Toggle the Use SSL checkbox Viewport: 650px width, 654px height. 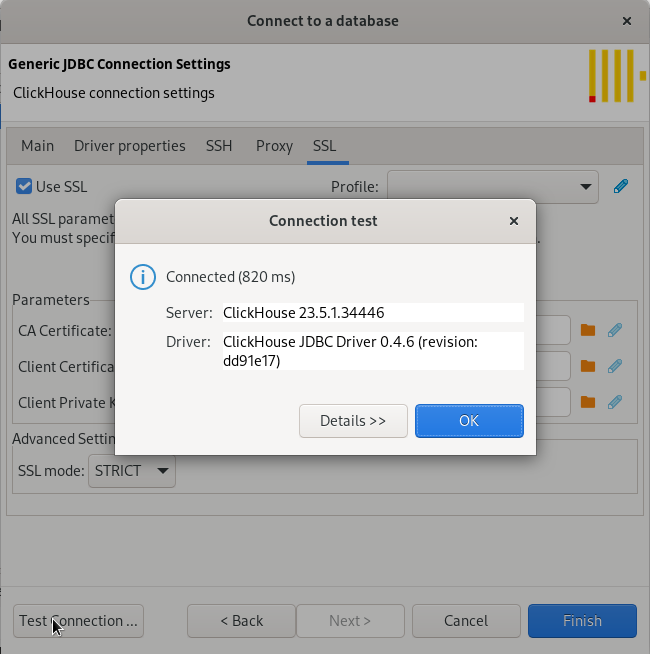[25, 186]
